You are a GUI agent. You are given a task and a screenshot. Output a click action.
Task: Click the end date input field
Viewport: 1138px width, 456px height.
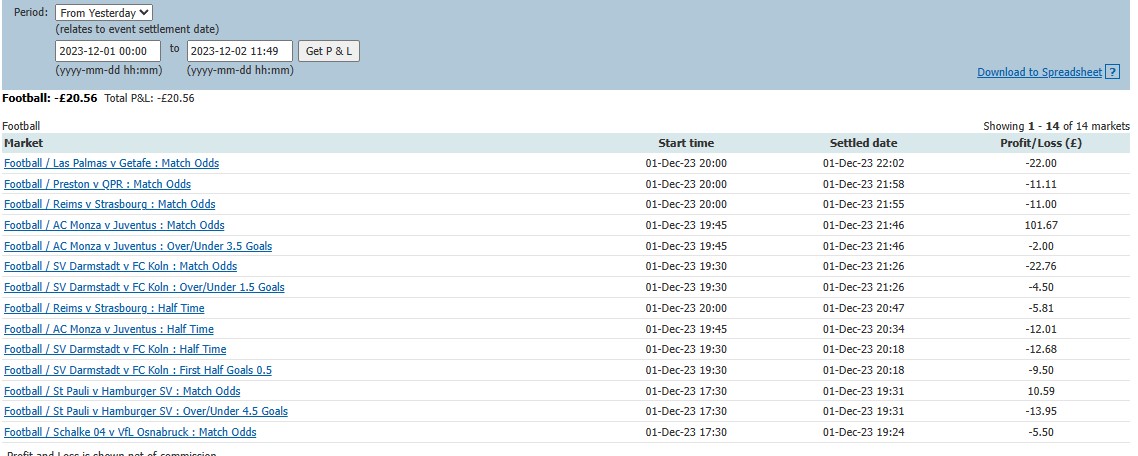click(239, 51)
